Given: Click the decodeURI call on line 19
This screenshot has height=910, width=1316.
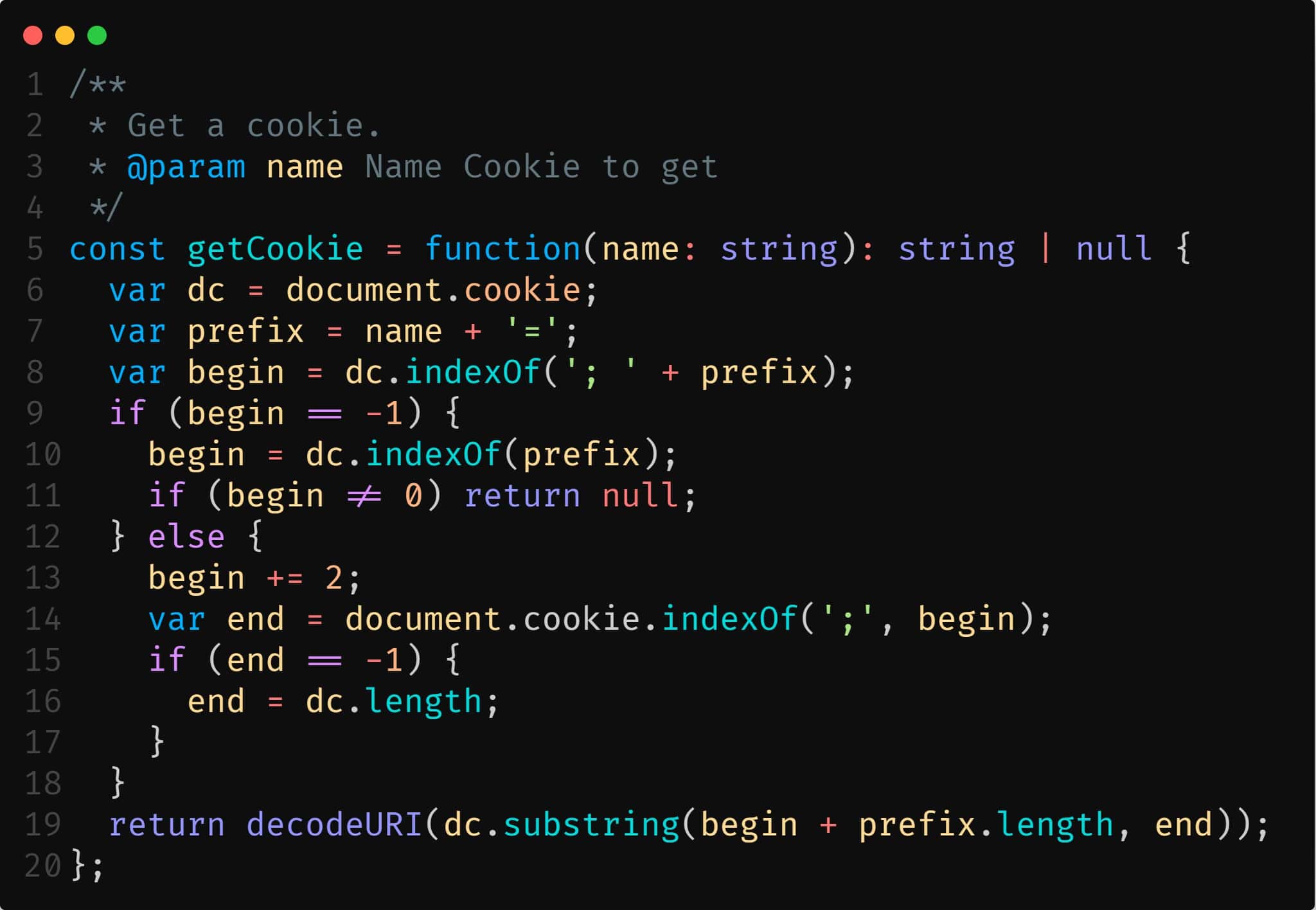Looking at the screenshot, I should (334, 824).
